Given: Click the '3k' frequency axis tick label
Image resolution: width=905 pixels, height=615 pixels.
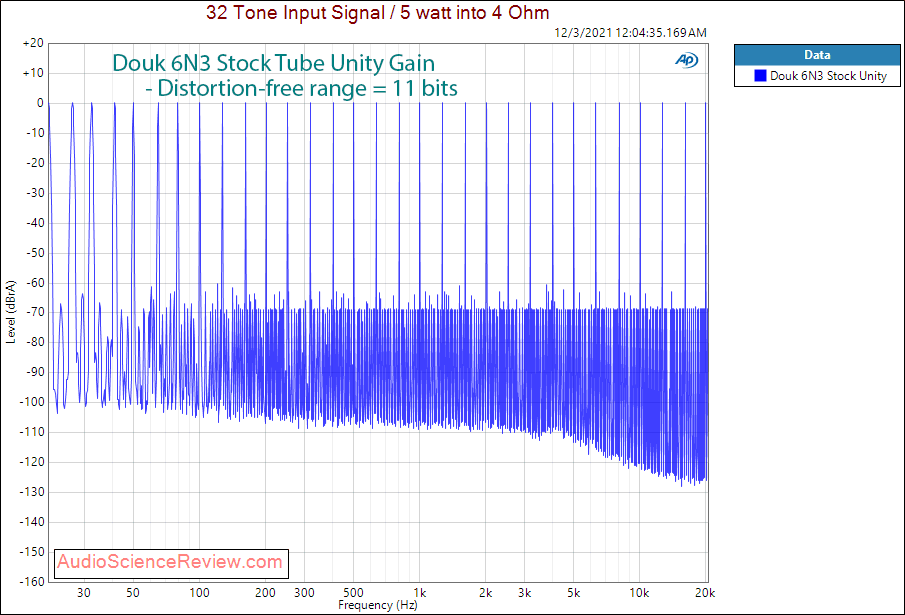Looking at the screenshot, I should point(524,593).
